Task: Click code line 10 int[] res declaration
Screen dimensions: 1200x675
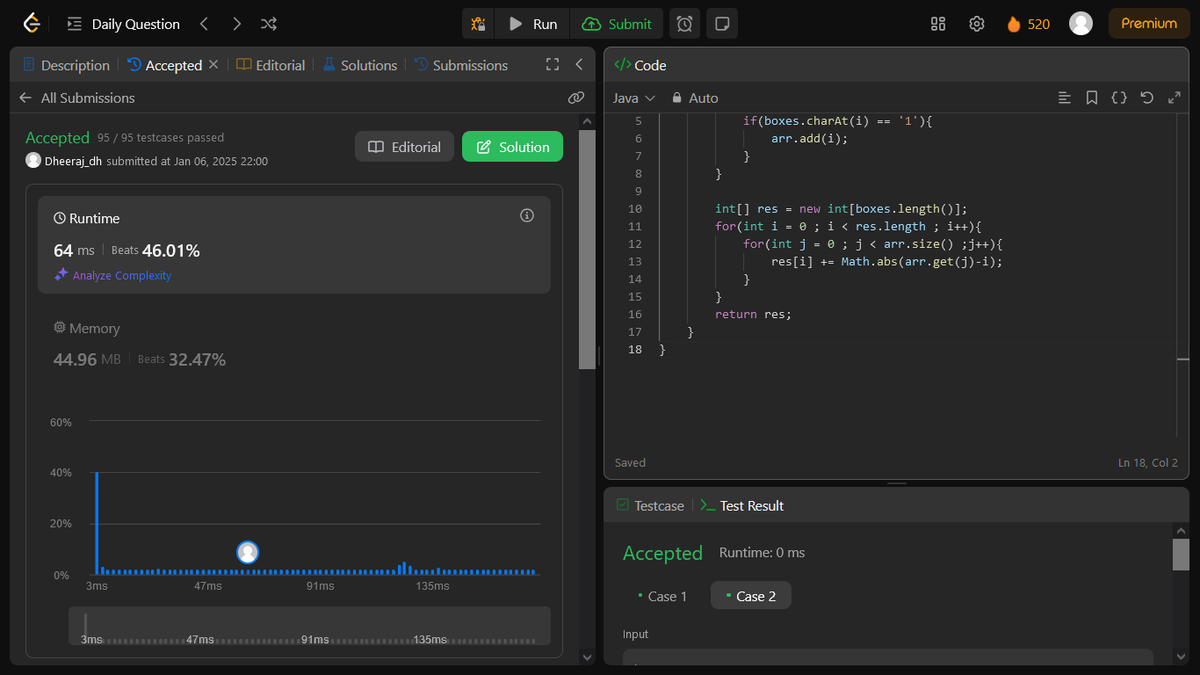Action: [841, 208]
